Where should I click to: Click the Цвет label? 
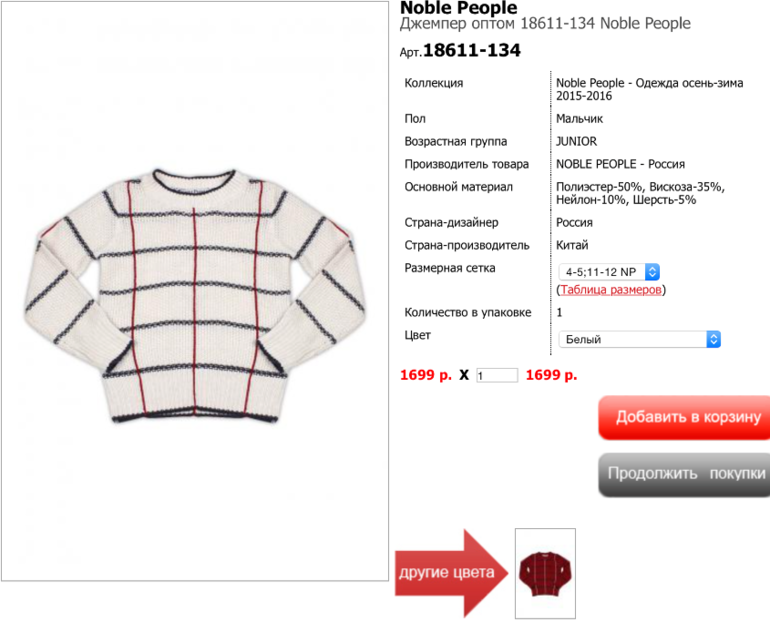click(417, 335)
